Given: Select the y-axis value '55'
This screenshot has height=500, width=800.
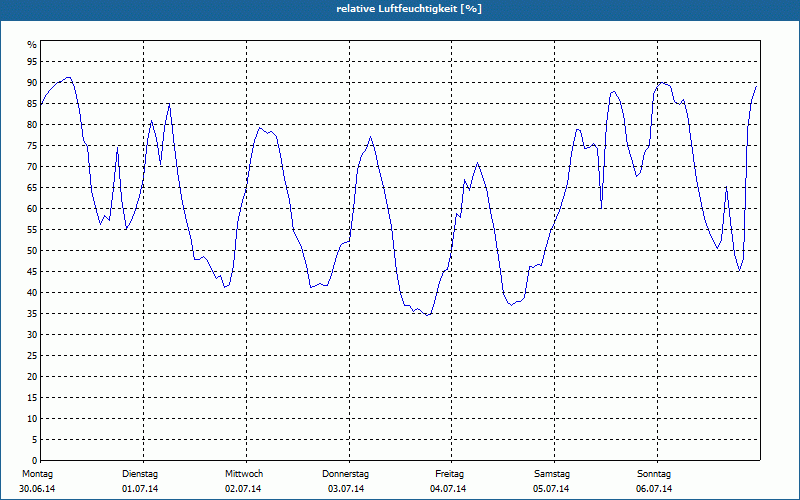Looking at the screenshot, I should (32, 230).
